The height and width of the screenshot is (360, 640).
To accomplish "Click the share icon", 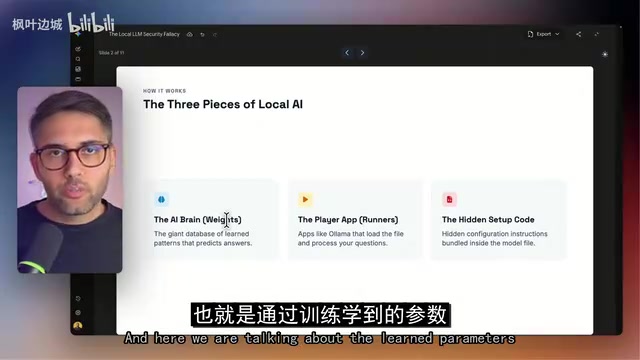I will click(x=578, y=34).
